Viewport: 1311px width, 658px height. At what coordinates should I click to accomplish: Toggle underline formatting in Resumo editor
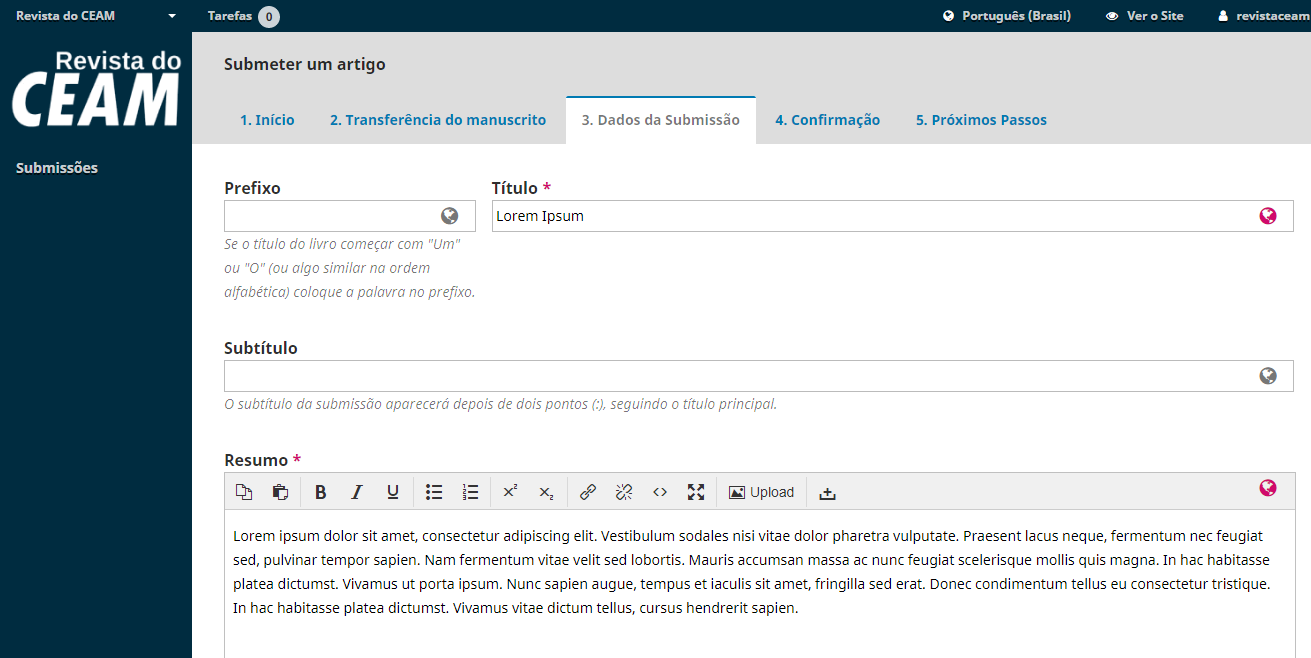(x=393, y=492)
